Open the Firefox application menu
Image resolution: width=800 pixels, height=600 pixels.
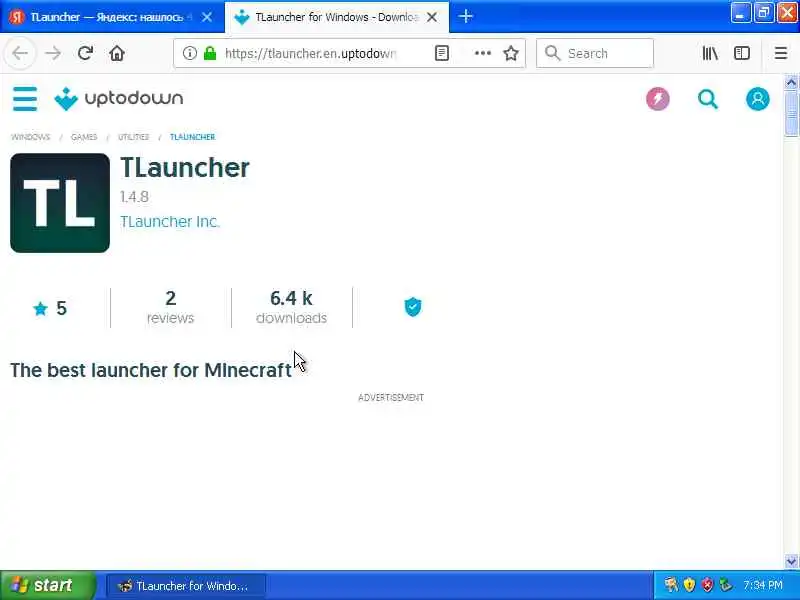(781, 53)
